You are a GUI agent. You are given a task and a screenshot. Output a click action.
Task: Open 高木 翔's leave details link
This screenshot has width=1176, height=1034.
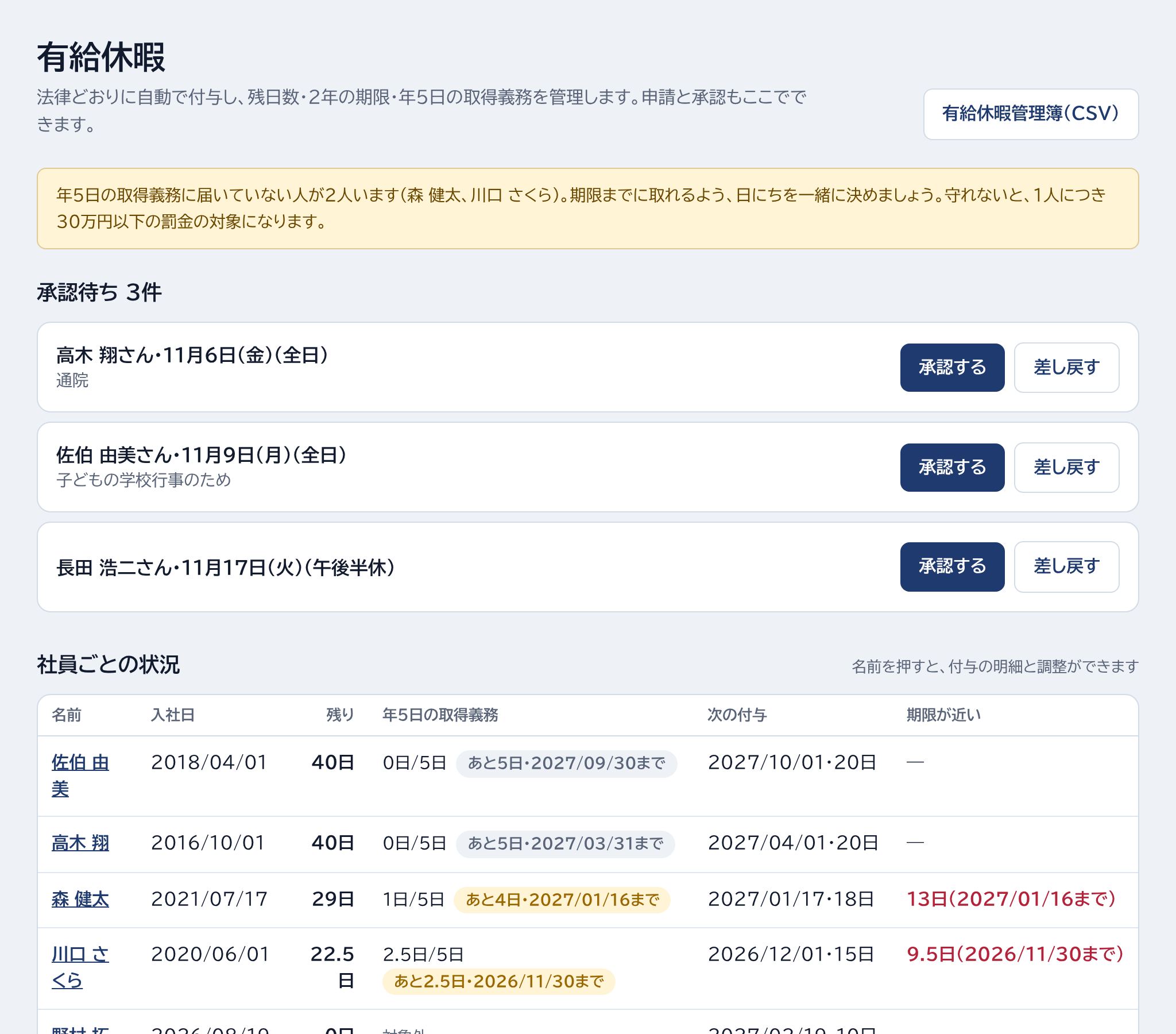coord(80,843)
